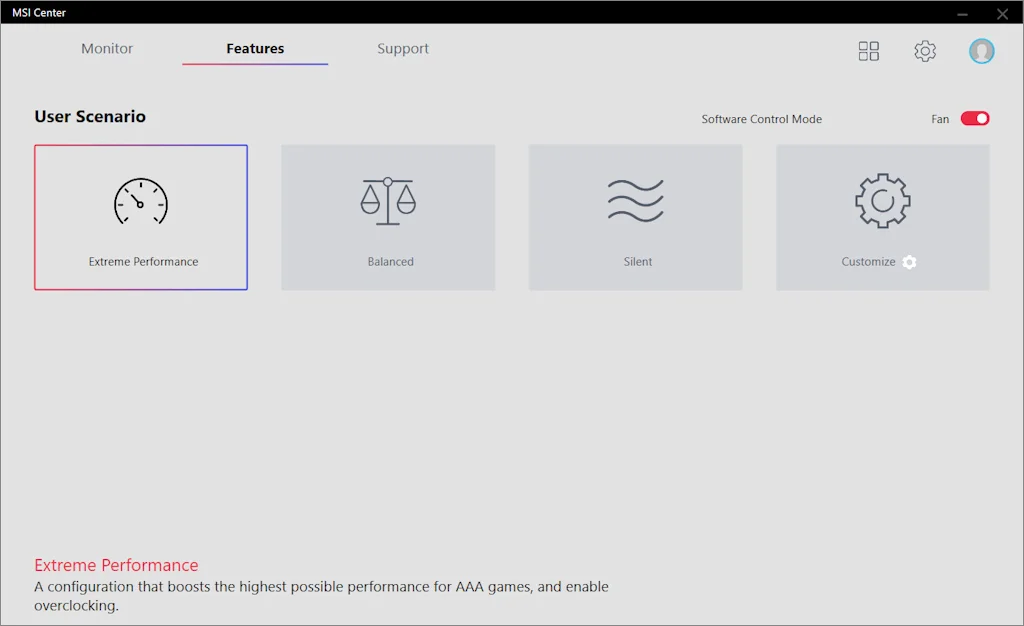Minimize the MSI Center window
This screenshot has height=626, width=1024.
(x=963, y=14)
